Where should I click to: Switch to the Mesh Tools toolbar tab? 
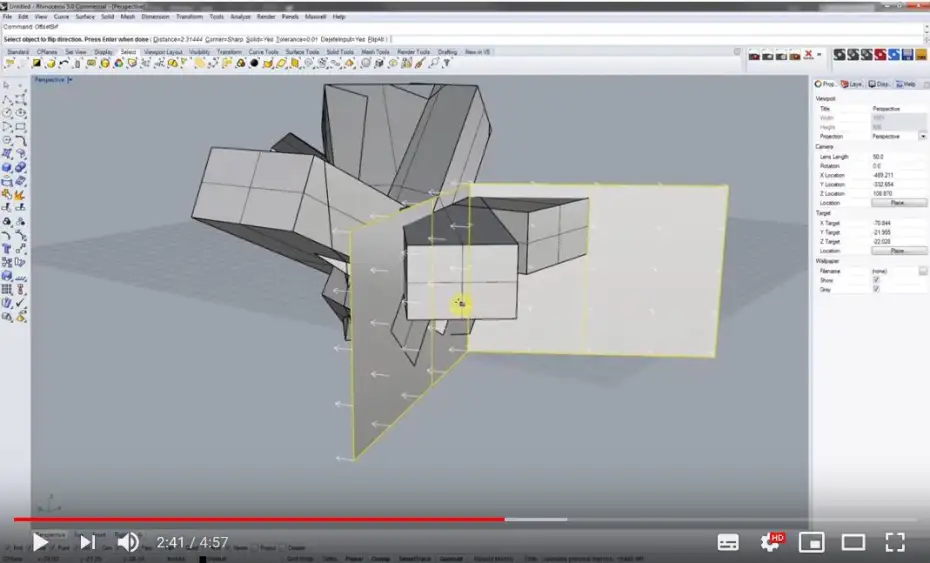click(375, 52)
